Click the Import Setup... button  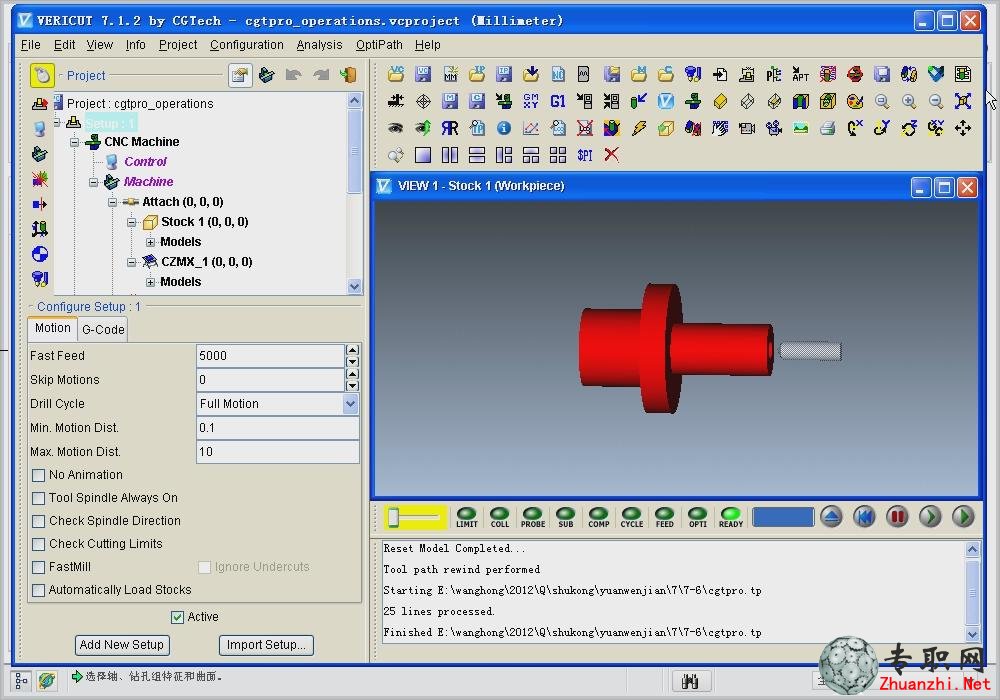[x=266, y=645]
